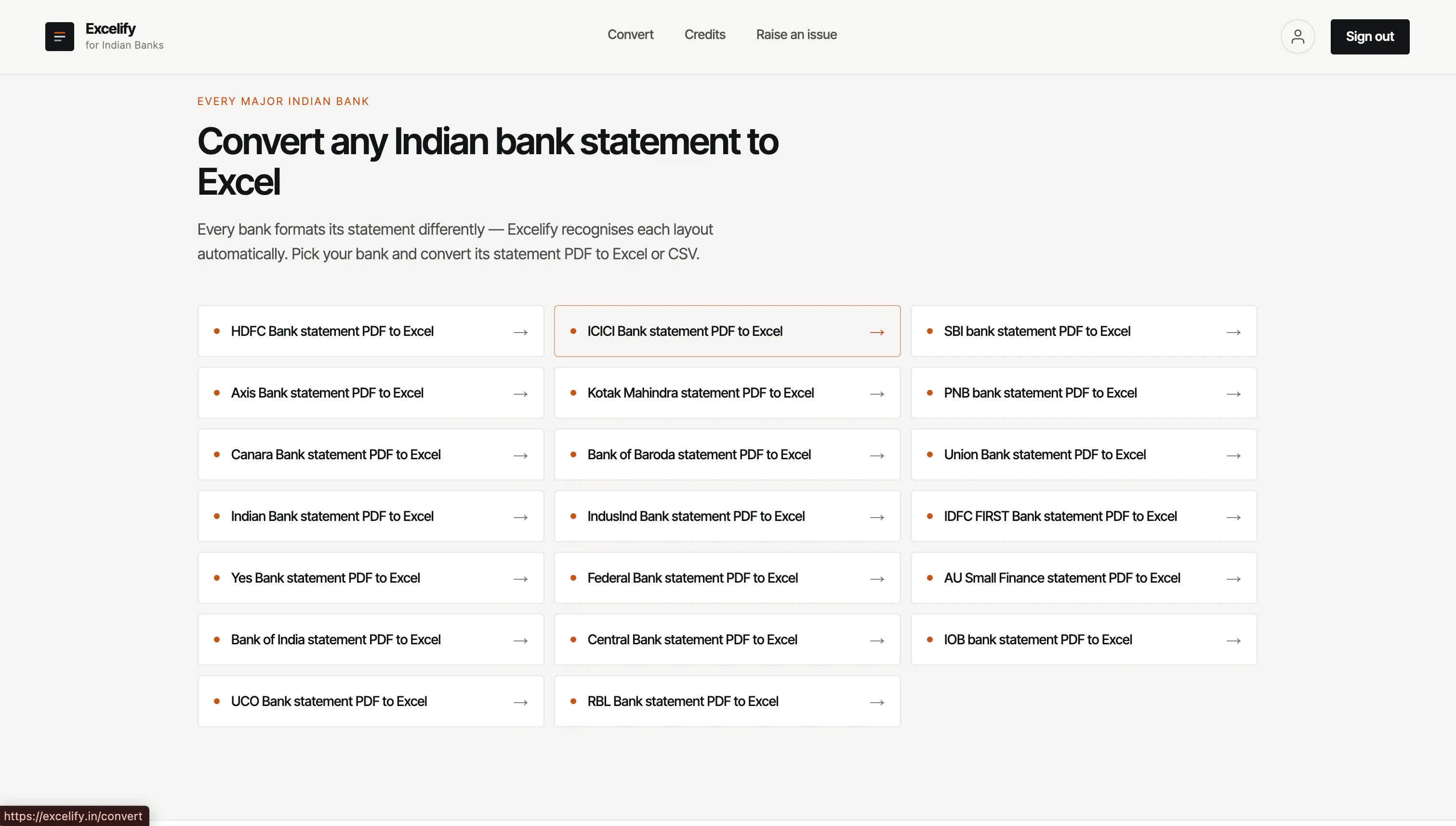Image resolution: width=1456 pixels, height=826 pixels.
Task: Open Bank of Baroda statement PDF to Excel
Action: click(727, 454)
